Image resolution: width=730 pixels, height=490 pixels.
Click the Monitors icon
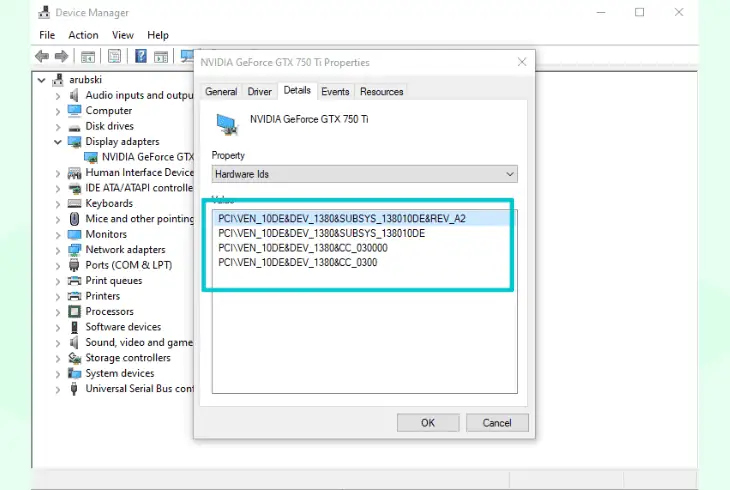74,234
